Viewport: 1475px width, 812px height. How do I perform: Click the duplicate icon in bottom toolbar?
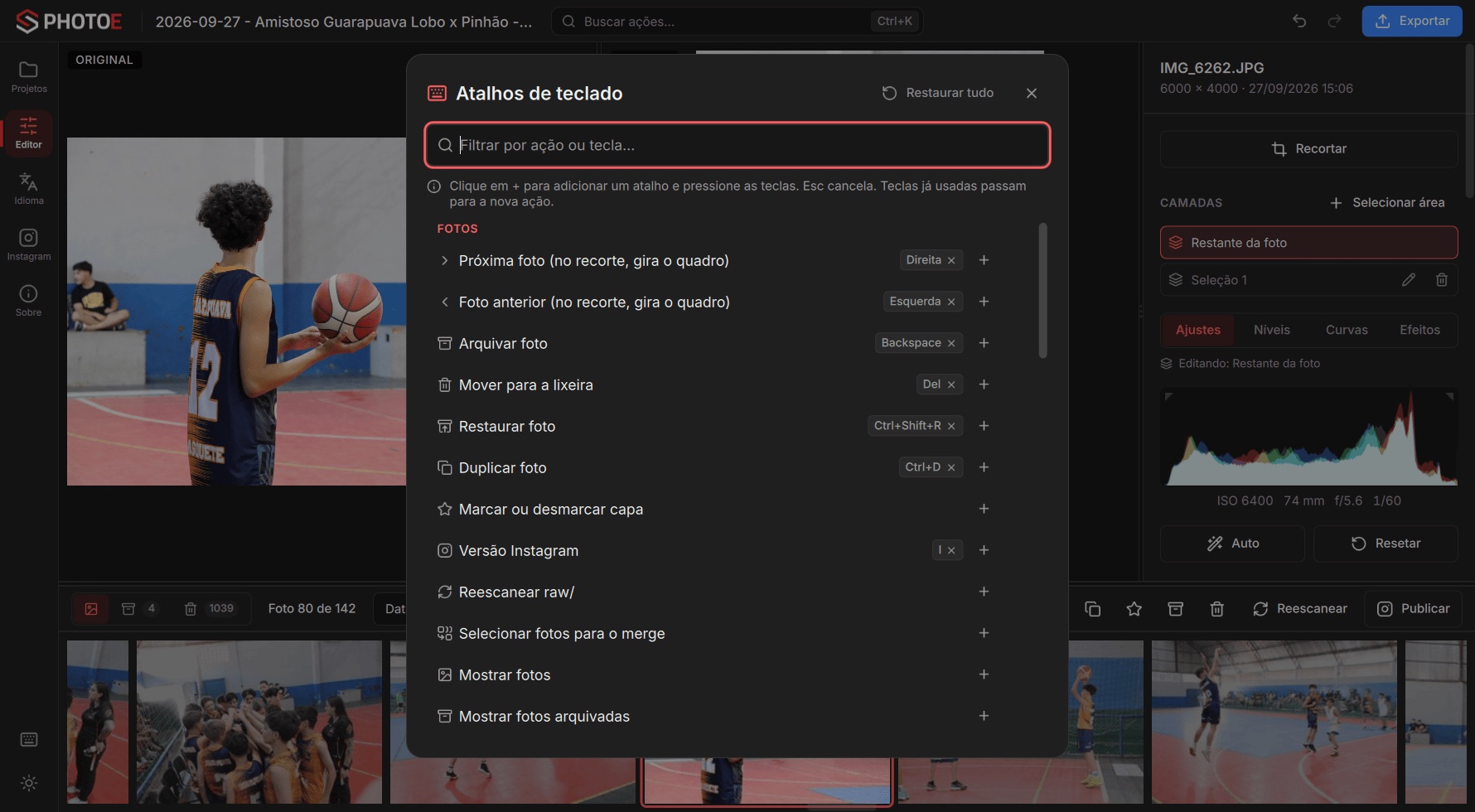pos(1093,609)
